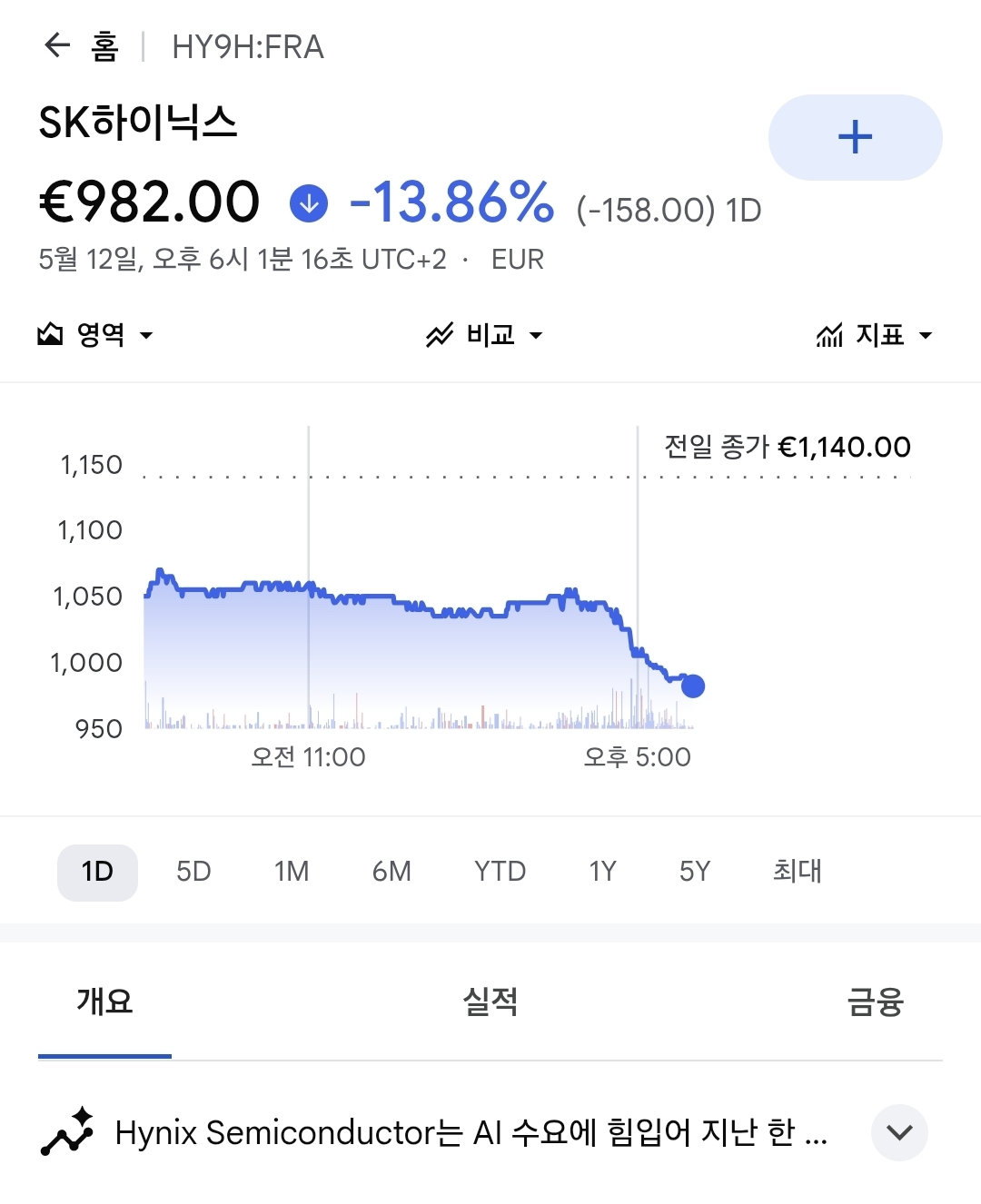
Task: Select the 1D time range
Action: (97, 872)
